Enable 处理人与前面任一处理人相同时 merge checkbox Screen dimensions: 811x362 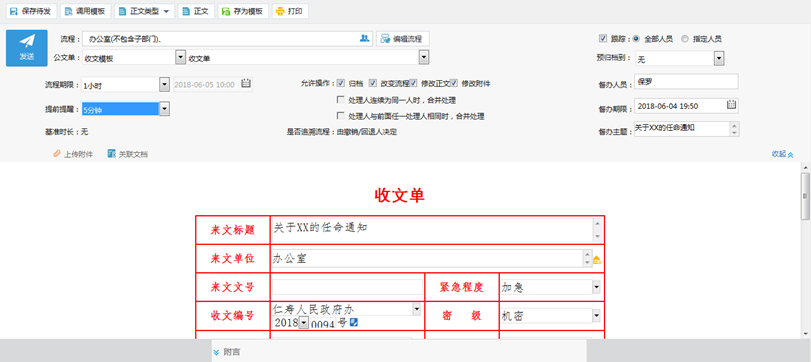340,116
